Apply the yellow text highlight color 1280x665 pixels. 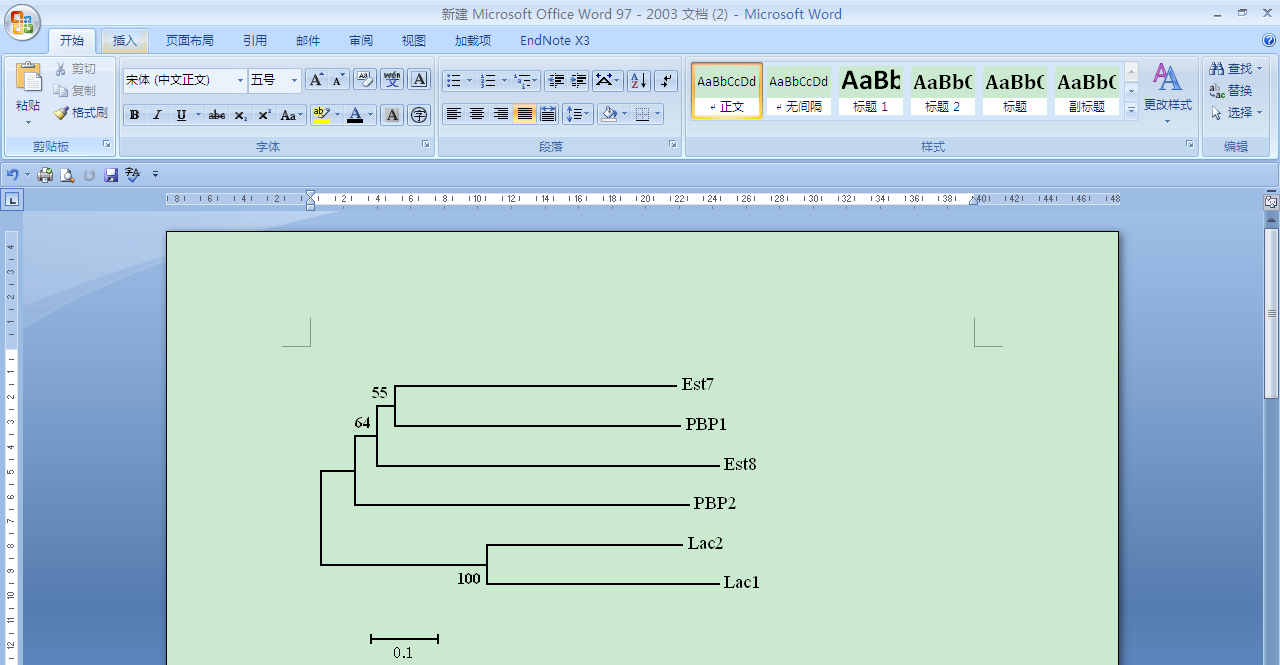pyautogui.click(x=320, y=116)
